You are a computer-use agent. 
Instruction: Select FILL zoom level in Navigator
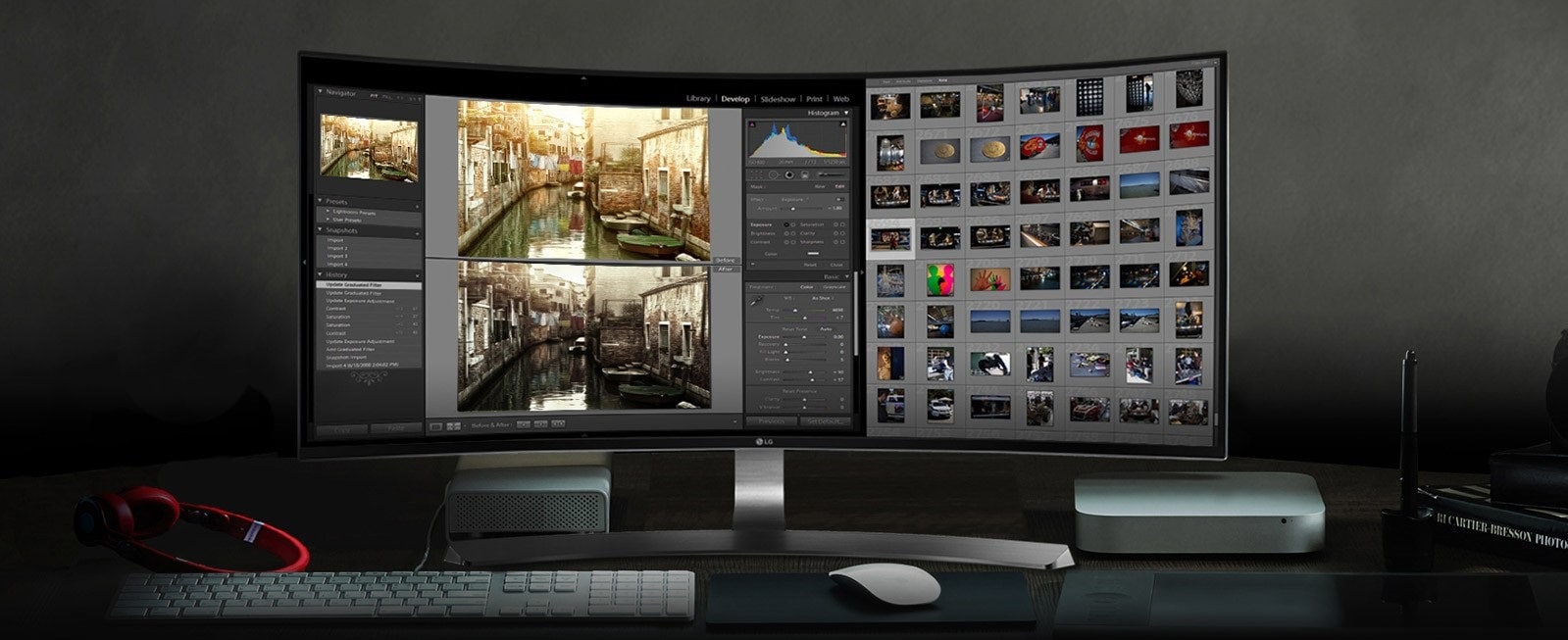point(387,96)
